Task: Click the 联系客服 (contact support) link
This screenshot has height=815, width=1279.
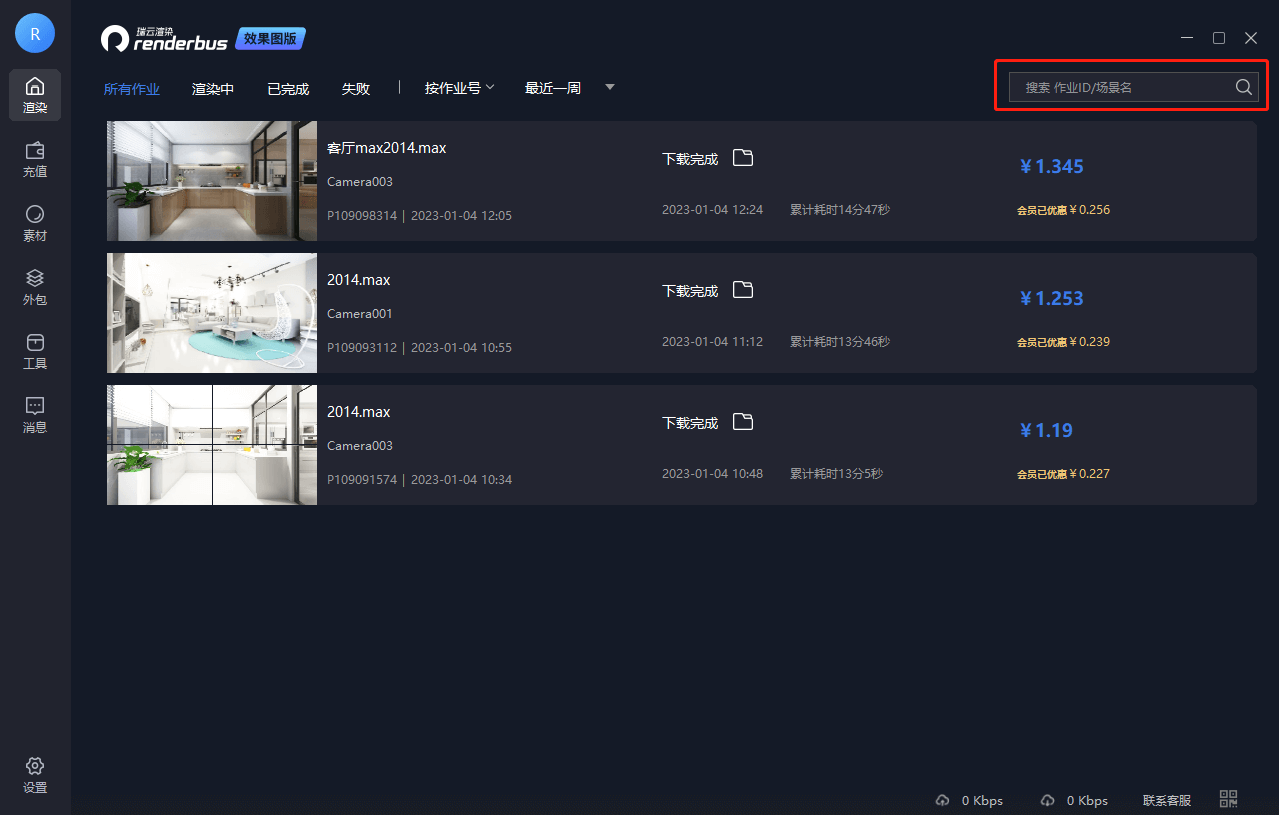Action: pos(1167,800)
